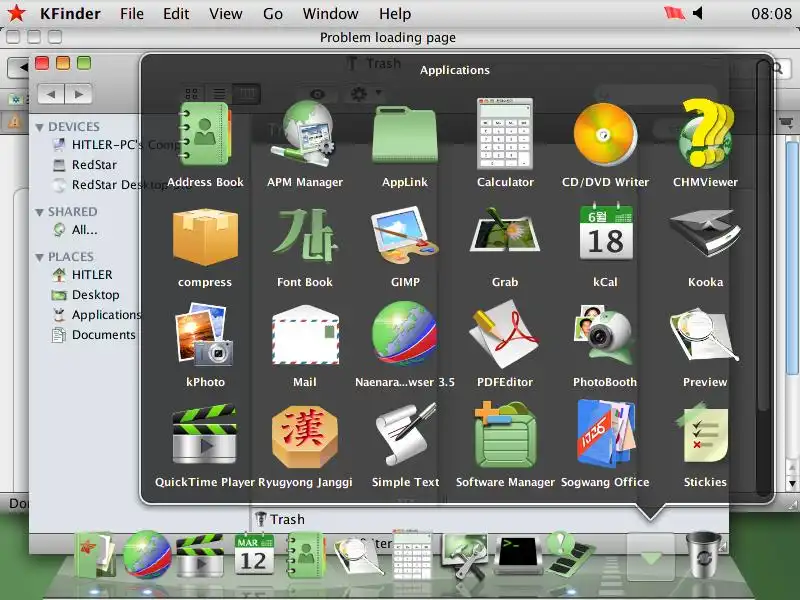Open the Calculator app in Applications grid
The width and height of the screenshot is (800, 600).
click(505, 134)
